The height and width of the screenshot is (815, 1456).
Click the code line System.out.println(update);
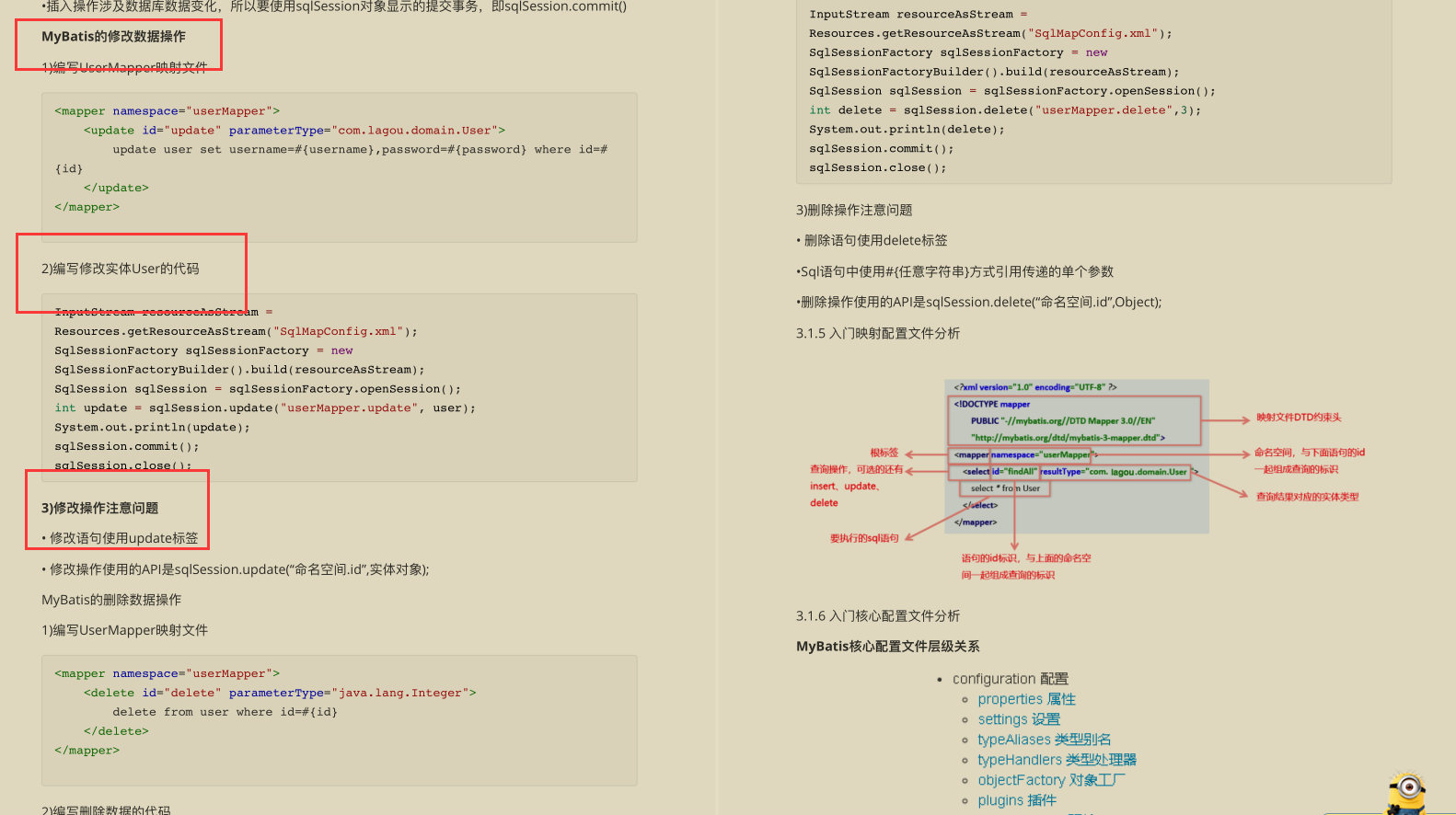(152, 427)
